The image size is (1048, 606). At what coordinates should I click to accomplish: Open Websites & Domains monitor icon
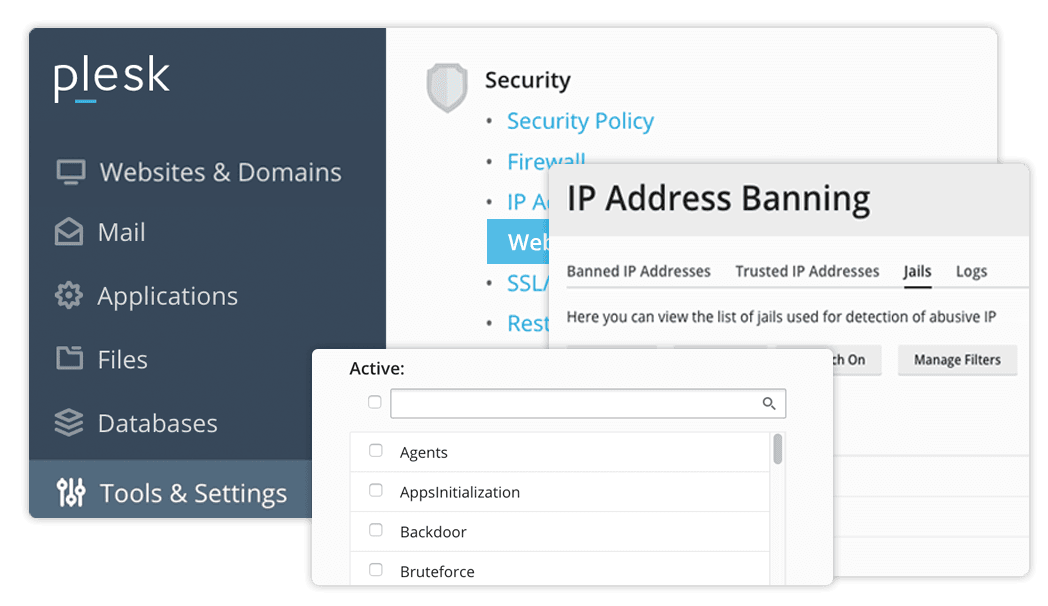tap(70, 172)
